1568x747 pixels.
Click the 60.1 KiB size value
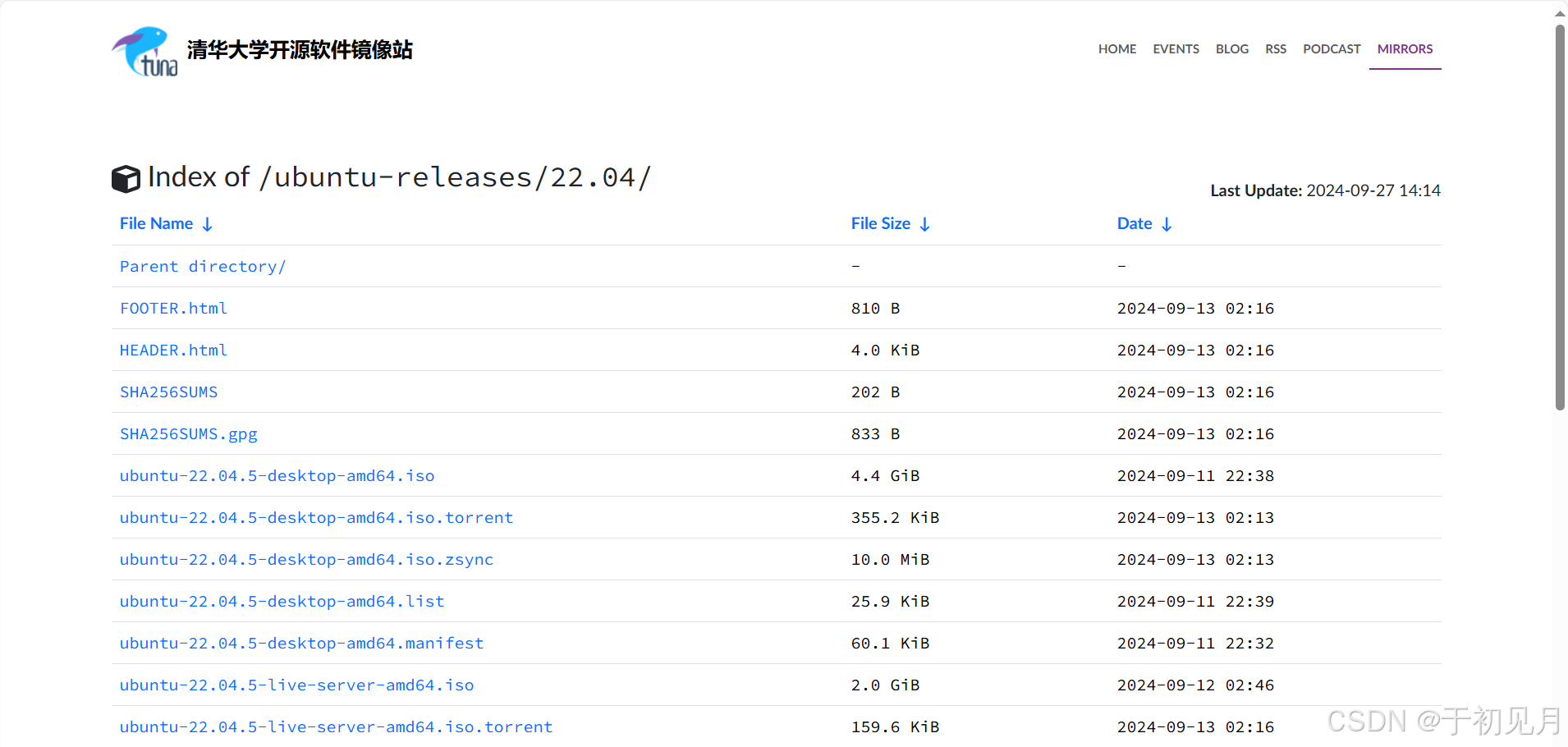coord(890,643)
